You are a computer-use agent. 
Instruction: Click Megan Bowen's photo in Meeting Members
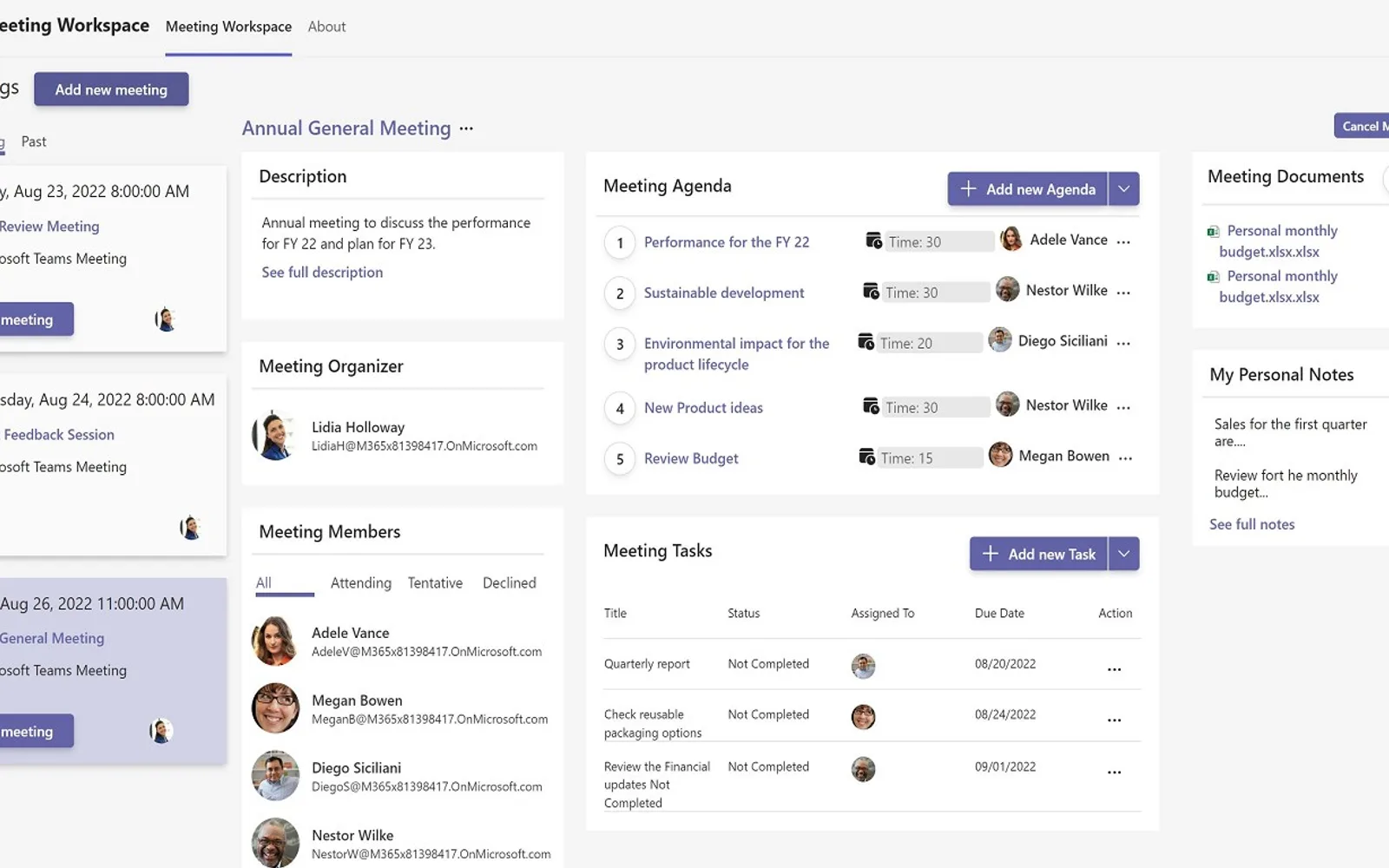tap(275, 708)
